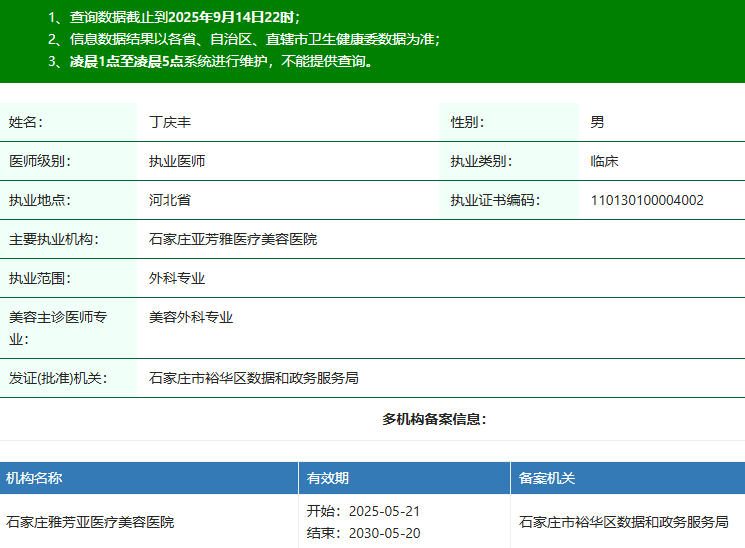Click the 临床 practice category value

pos(604,161)
